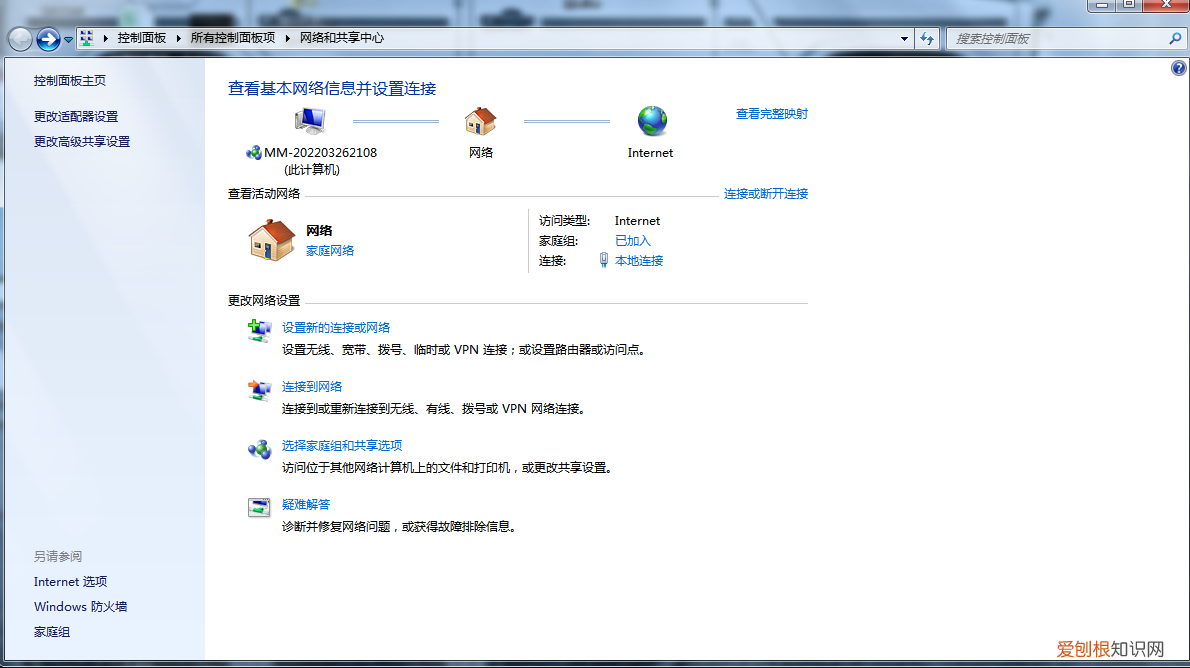This screenshot has width=1190, height=668.
Task: Open the address bar history dropdown arrow
Action: pos(903,38)
